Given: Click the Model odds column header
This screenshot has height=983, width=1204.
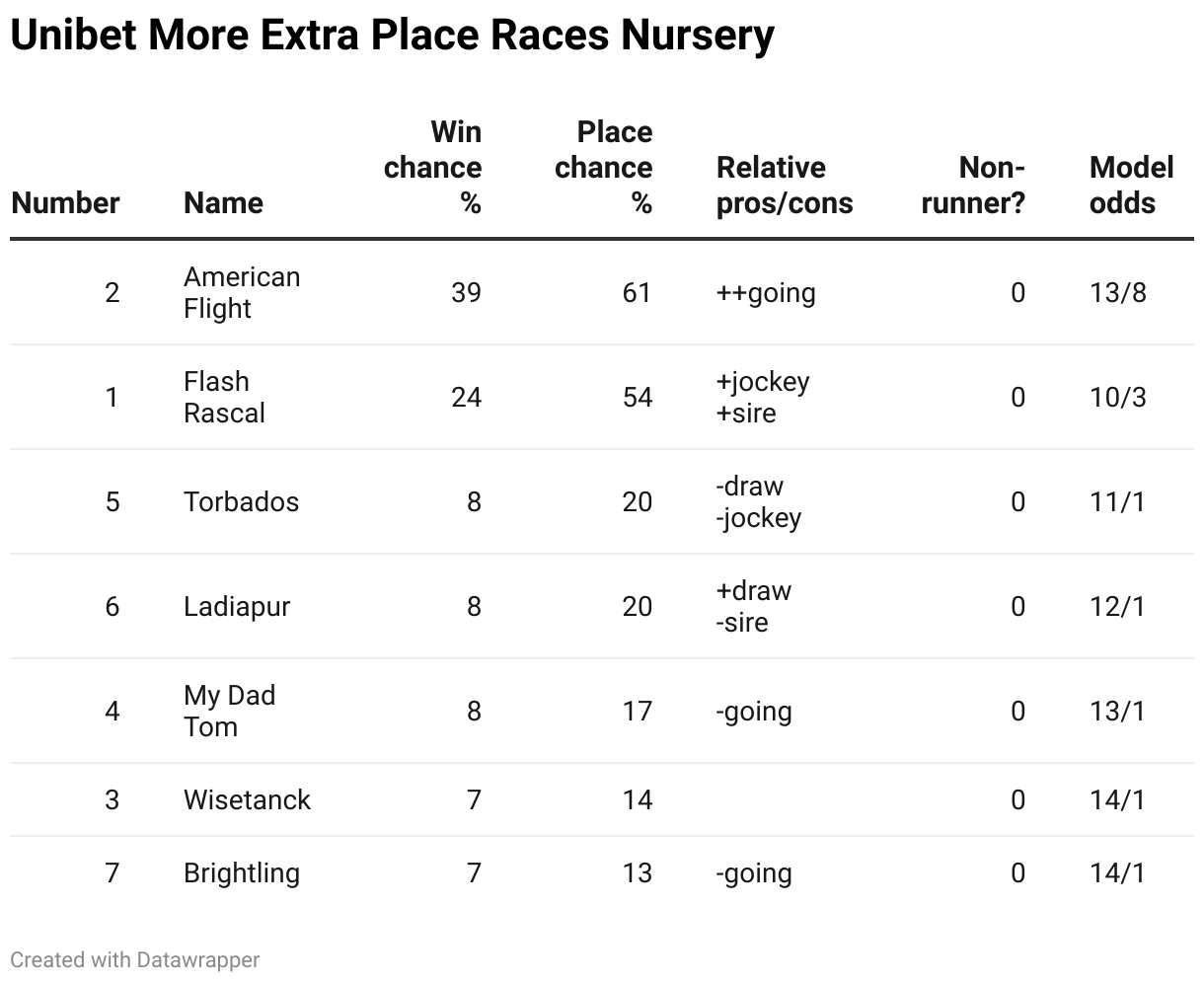Looking at the screenshot, I should tap(1131, 186).
